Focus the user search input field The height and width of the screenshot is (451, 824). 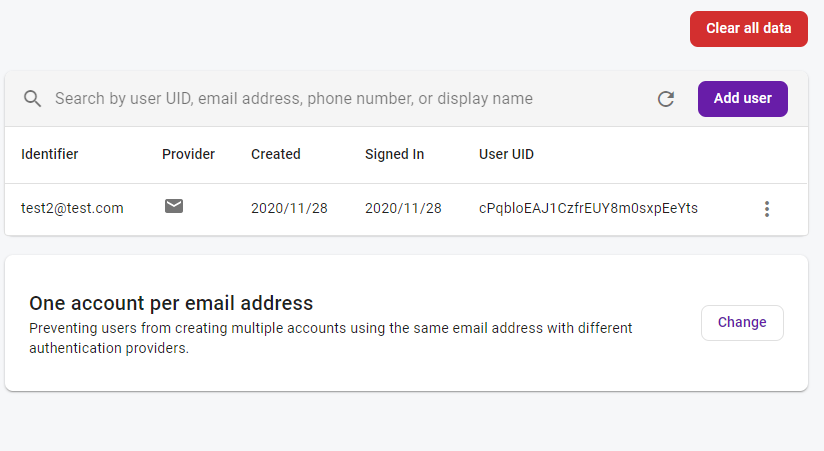(x=347, y=99)
